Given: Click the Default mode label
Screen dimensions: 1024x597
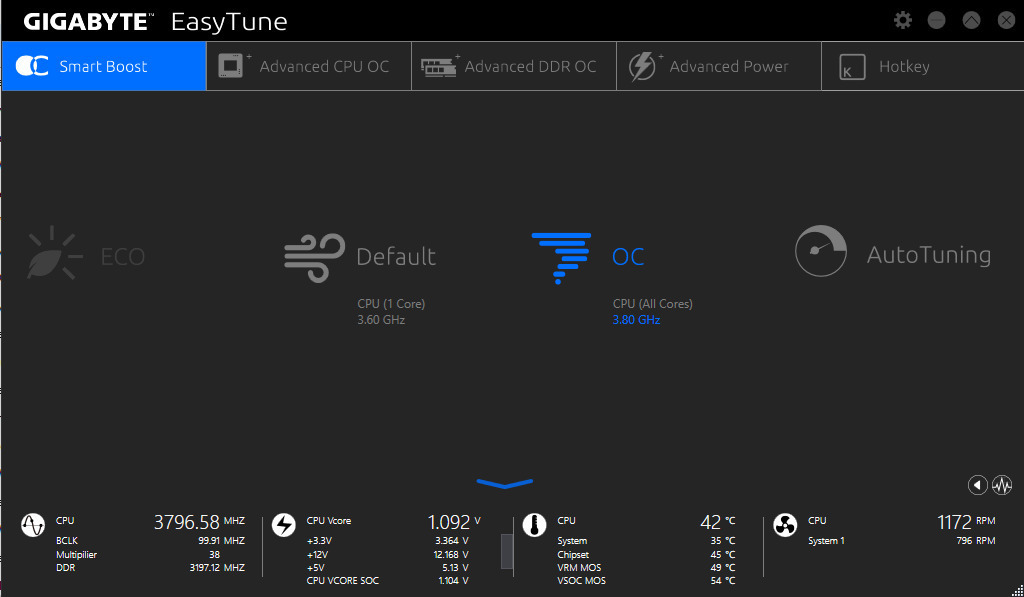Looking at the screenshot, I should coord(396,256).
